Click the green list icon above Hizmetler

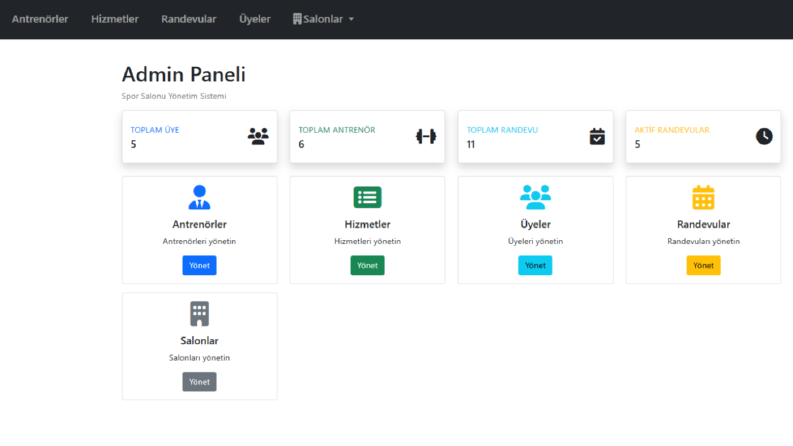coord(368,197)
